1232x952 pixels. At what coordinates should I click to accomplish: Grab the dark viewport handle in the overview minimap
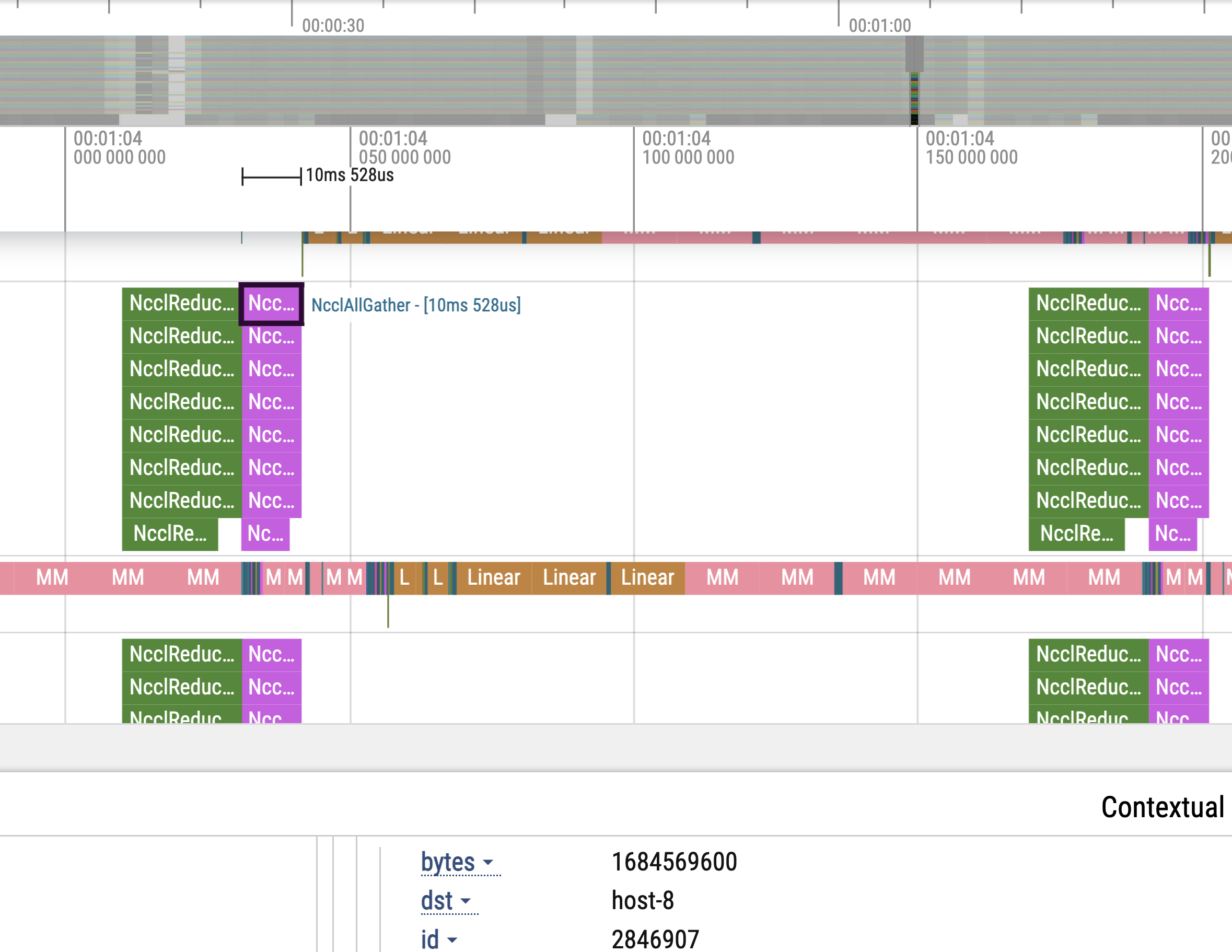pyautogui.click(x=914, y=54)
